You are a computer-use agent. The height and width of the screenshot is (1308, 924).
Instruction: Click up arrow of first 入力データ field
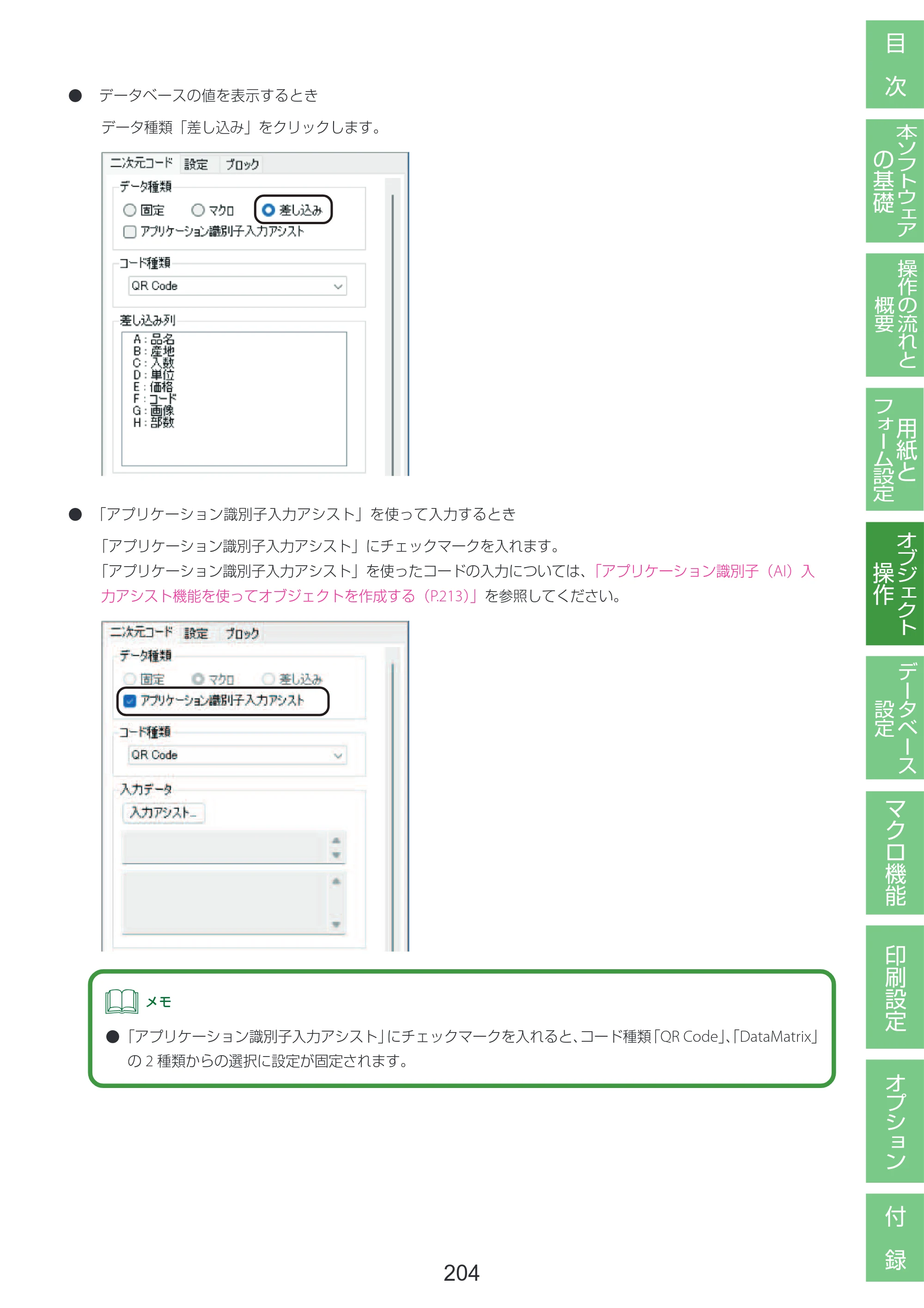pos(336,840)
